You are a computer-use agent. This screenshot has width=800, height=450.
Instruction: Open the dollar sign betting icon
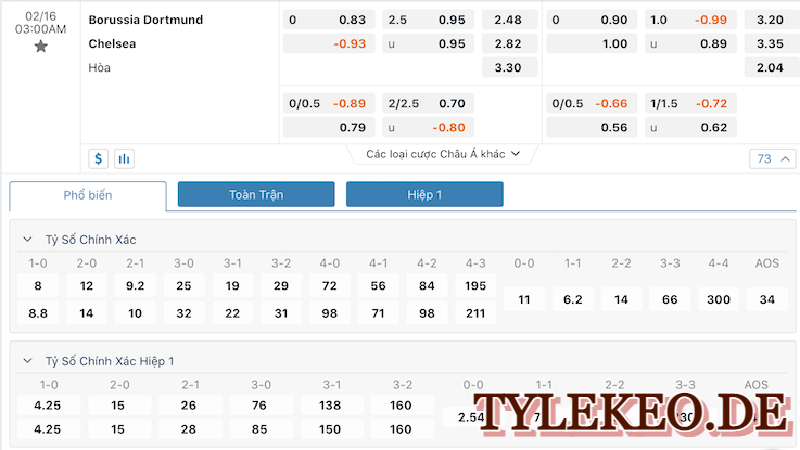pos(98,159)
